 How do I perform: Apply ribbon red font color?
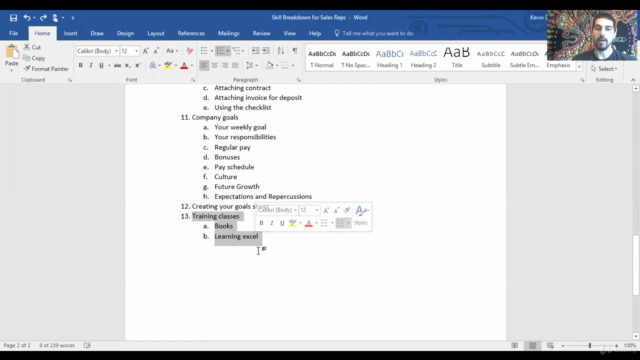(184, 65)
